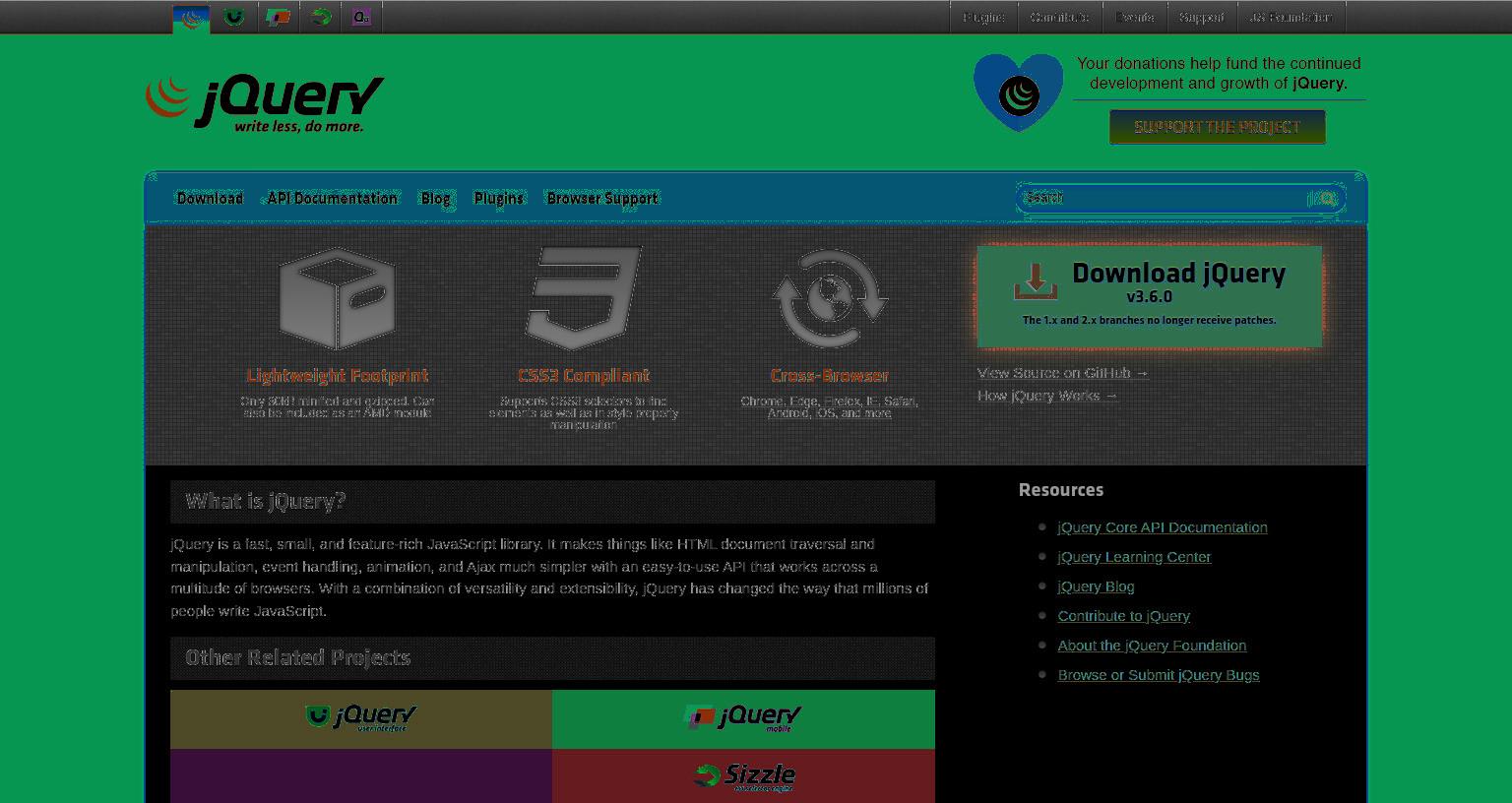Click the Cross-Browser heading
This screenshot has height=803, width=1512.
(830, 376)
